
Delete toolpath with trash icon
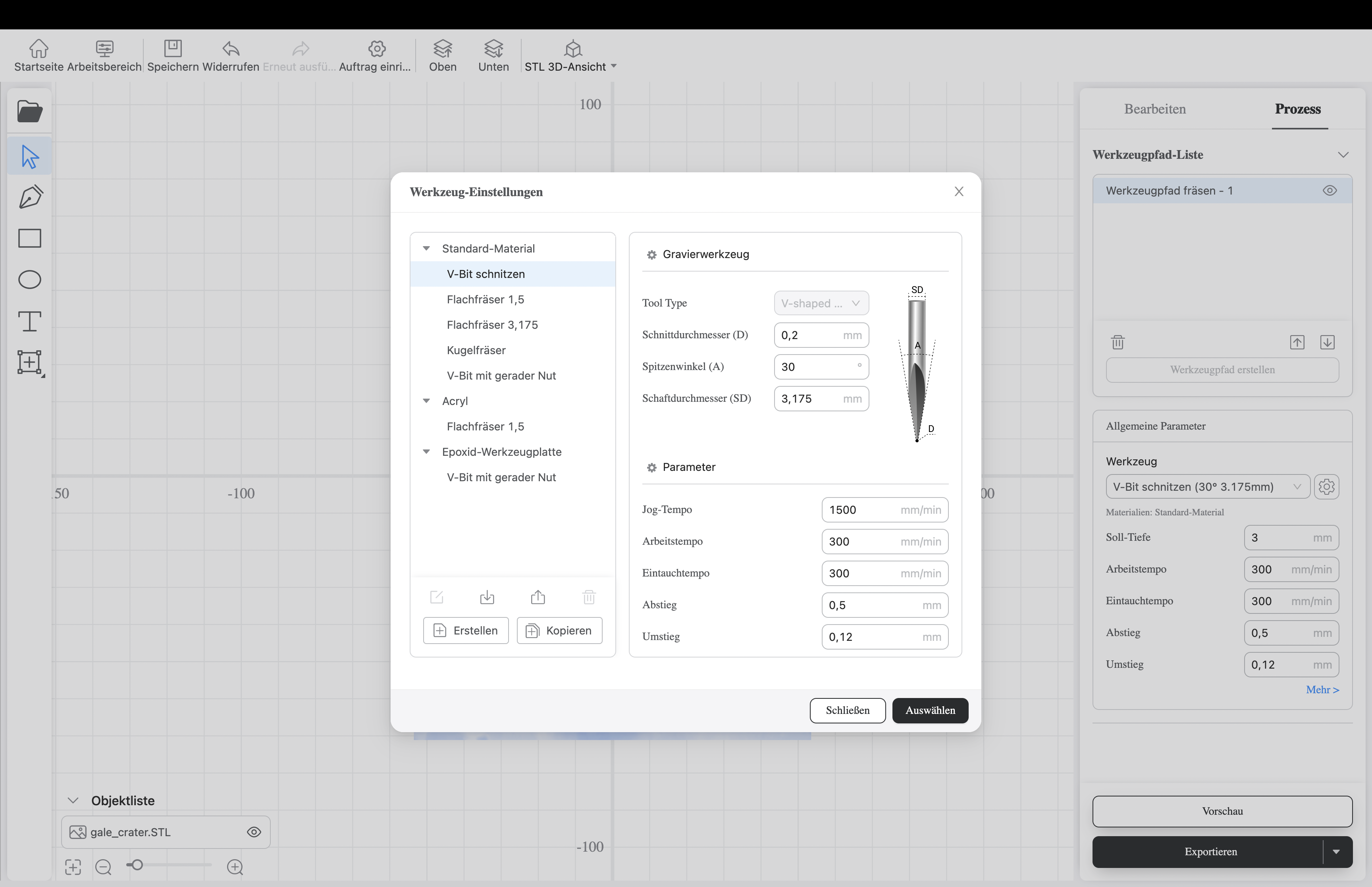pyautogui.click(x=1118, y=342)
